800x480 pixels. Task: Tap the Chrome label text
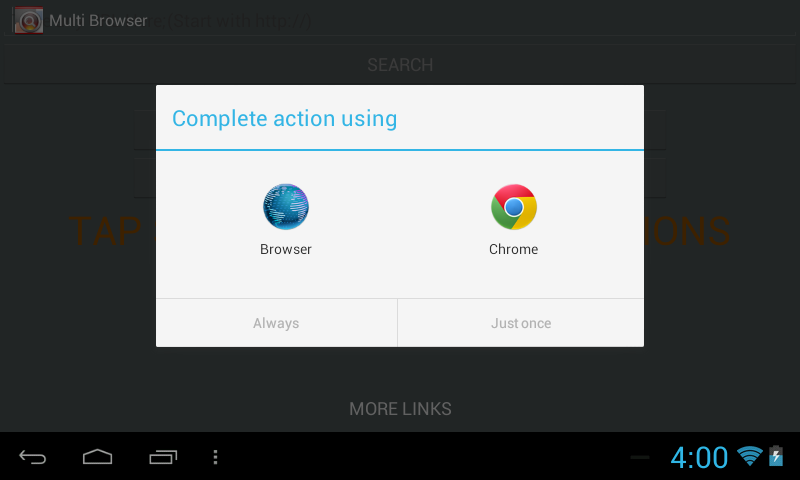coord(513,249)
